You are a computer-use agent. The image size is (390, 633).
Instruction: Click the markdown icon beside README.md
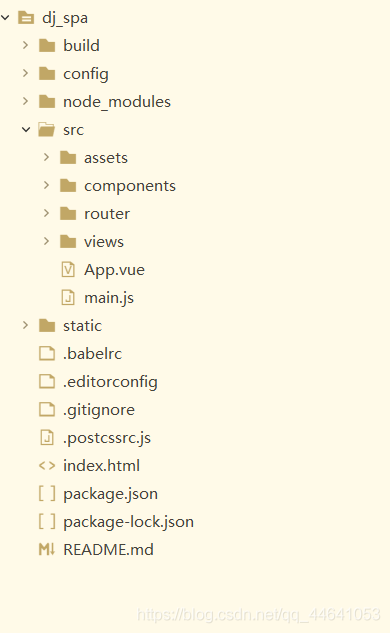coord(47,549)
